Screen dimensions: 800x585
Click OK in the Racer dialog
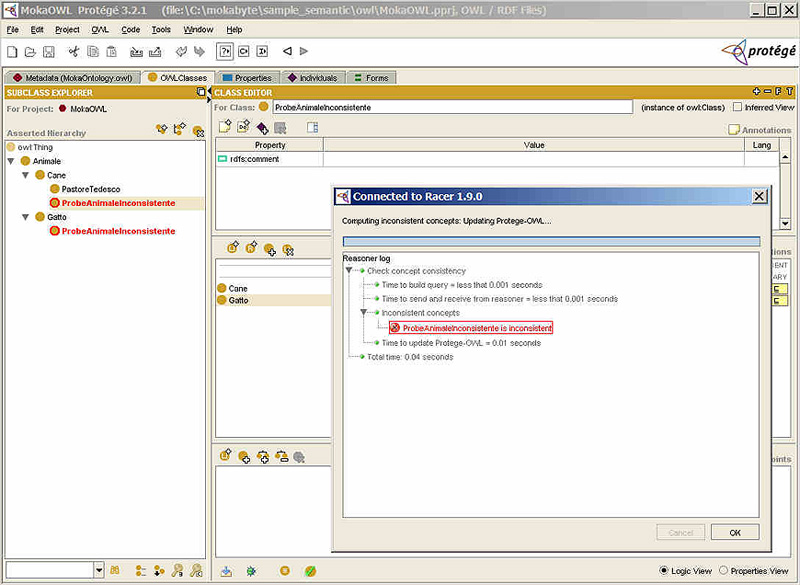tap(735, 532)
